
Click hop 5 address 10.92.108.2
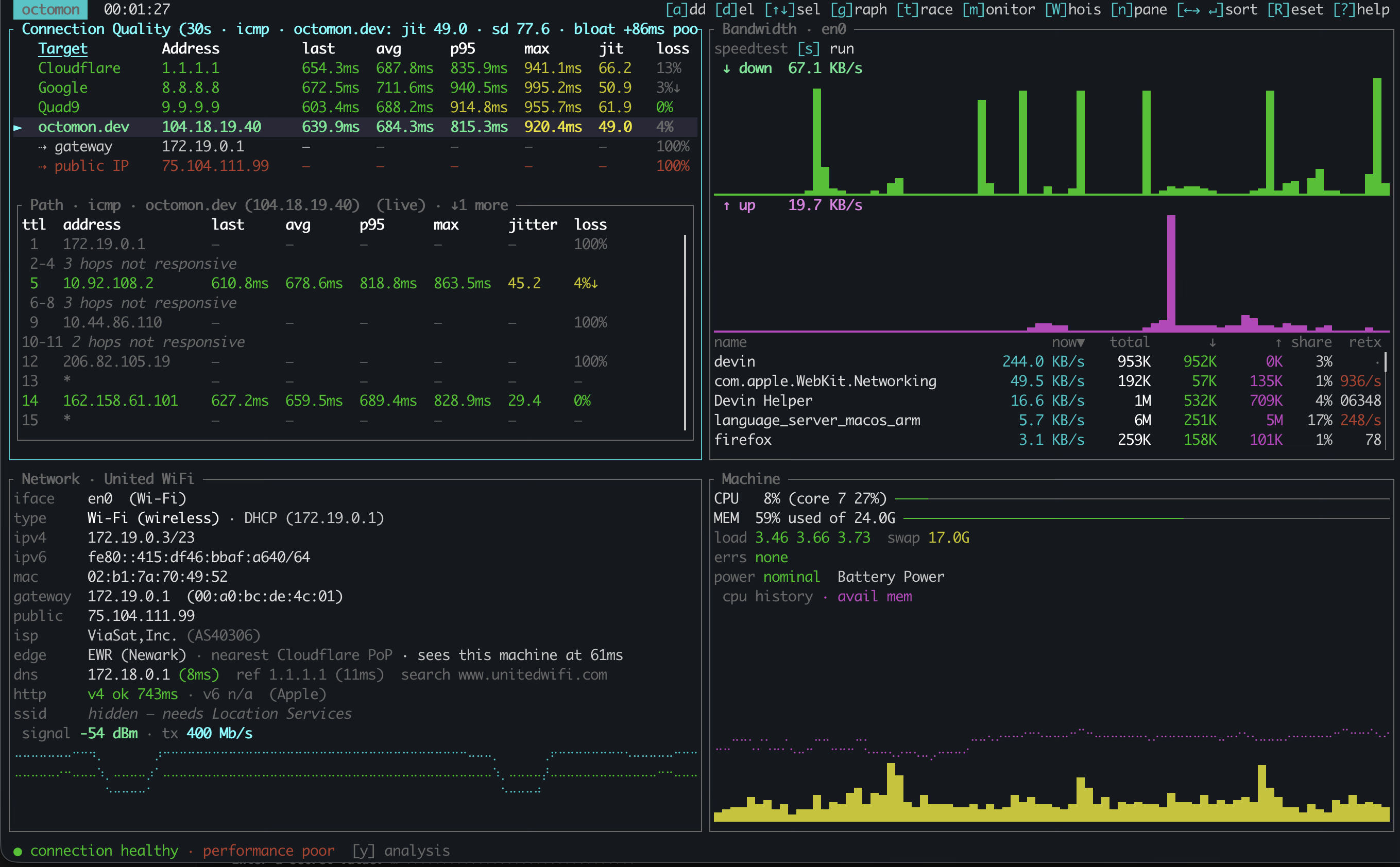(108, 283)
